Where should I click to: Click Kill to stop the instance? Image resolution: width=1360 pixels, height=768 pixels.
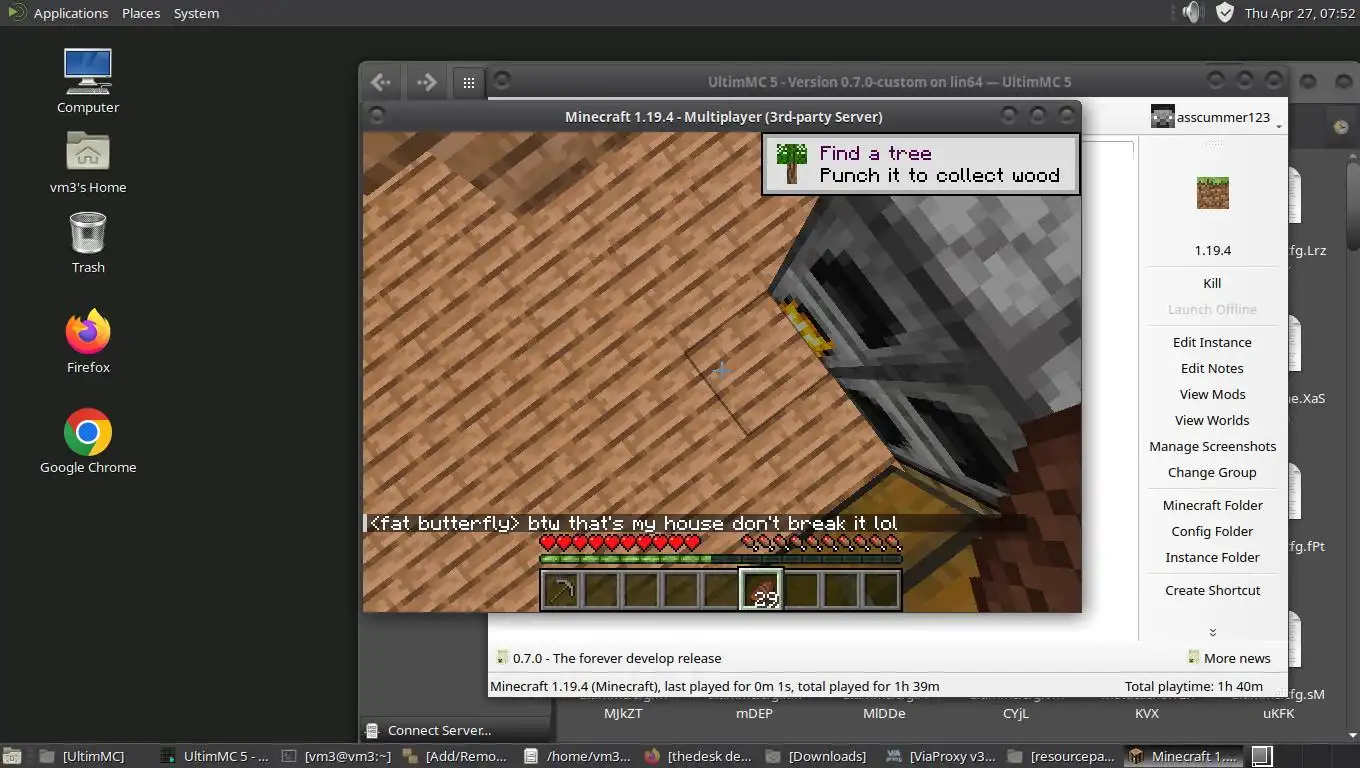1213,283
